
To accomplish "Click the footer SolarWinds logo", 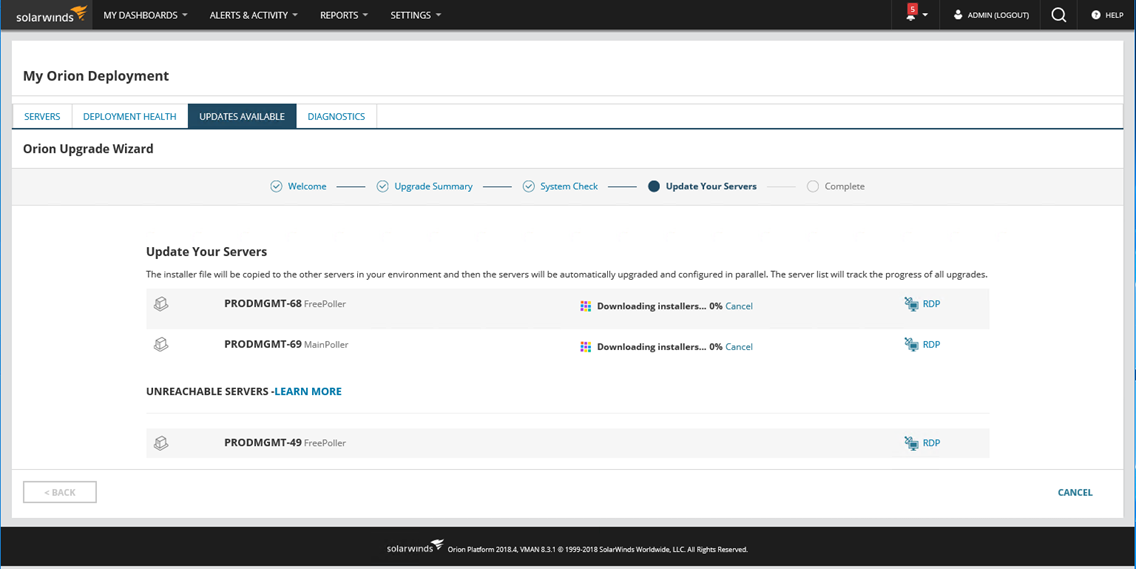I will 415,547.
